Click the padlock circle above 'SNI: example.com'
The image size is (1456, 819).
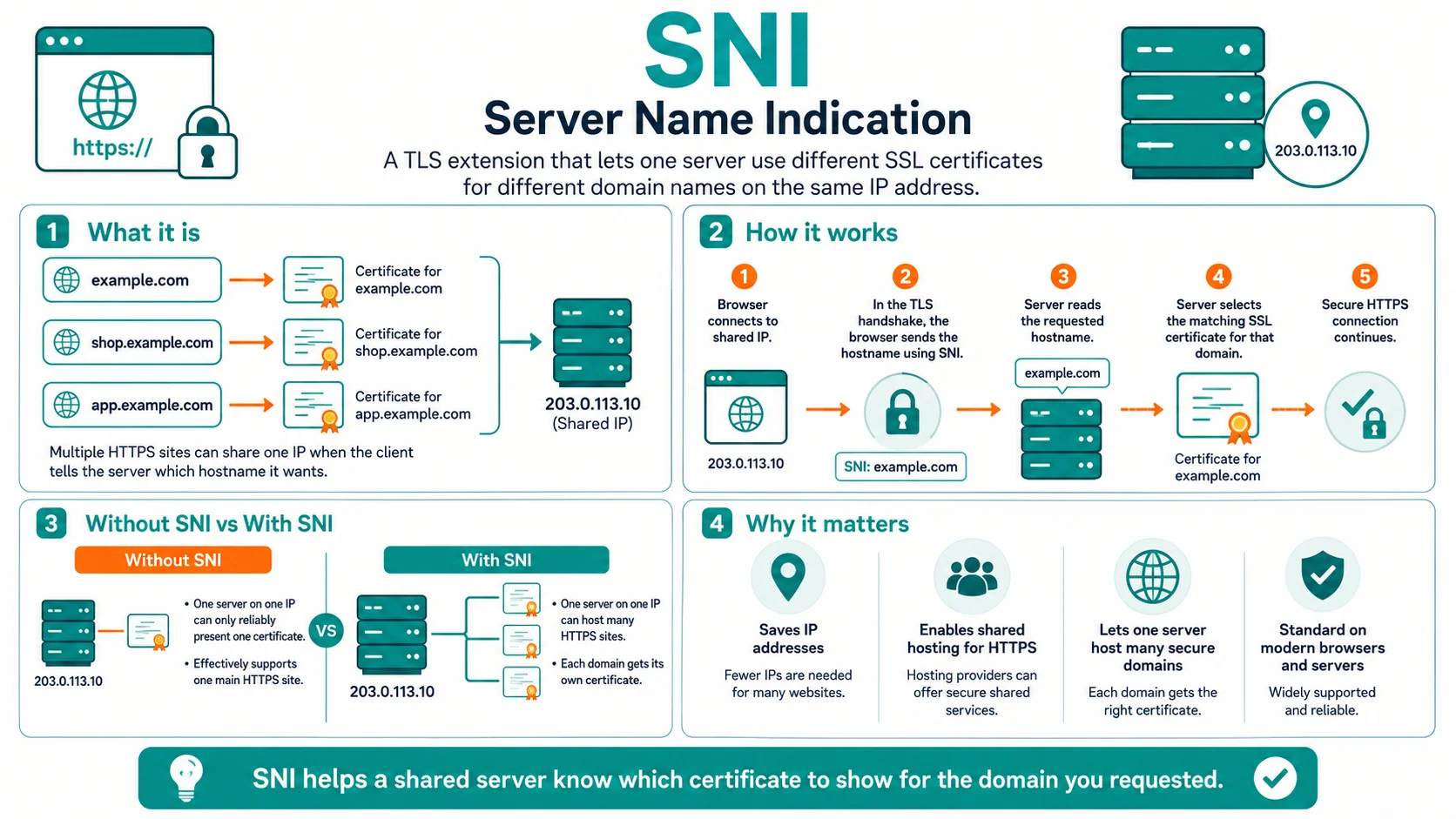point(902,412)
